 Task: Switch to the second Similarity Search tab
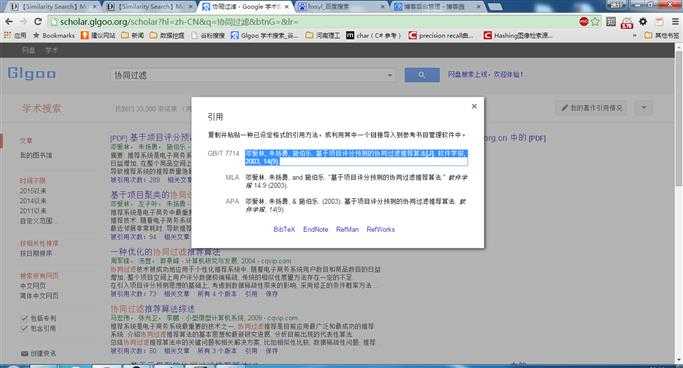click(149, 7)
